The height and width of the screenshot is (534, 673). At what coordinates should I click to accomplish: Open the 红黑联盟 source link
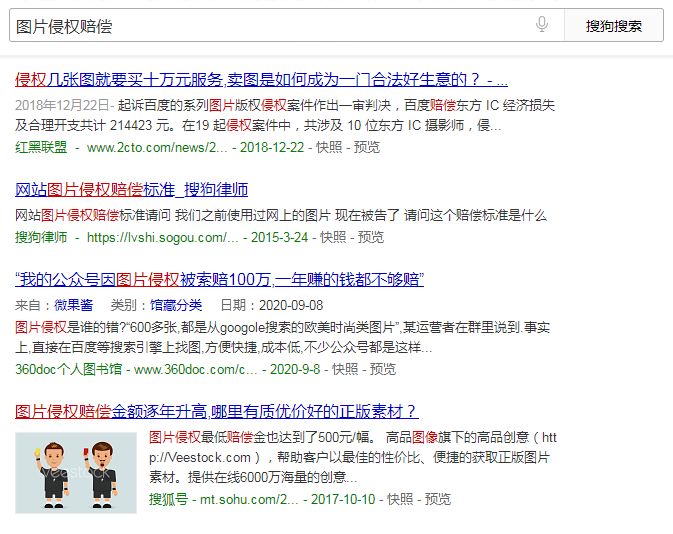[41, 147]
